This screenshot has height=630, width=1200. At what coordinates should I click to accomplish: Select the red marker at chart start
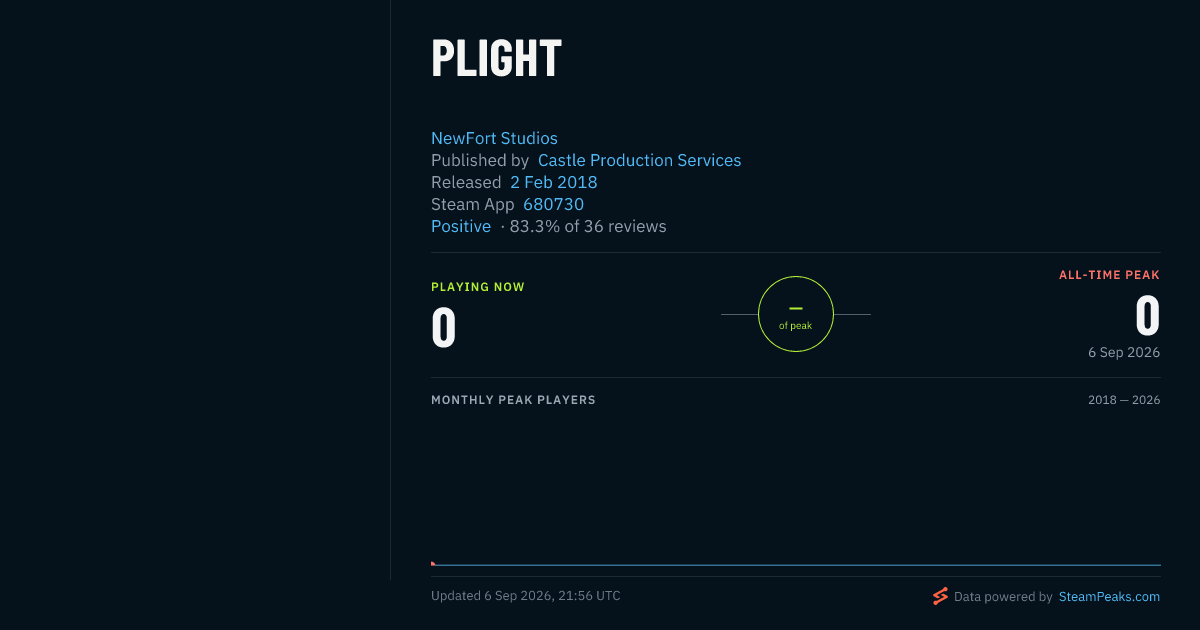(x=433, y=563)
